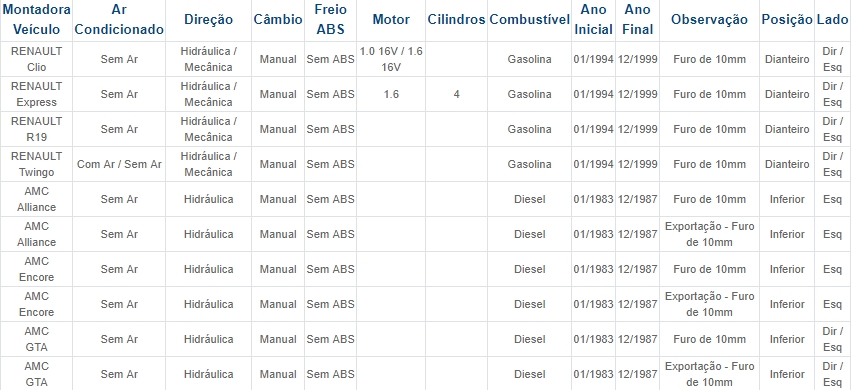Select the Ar Condicionado column header
851x390 pixels.
(119, 20)
